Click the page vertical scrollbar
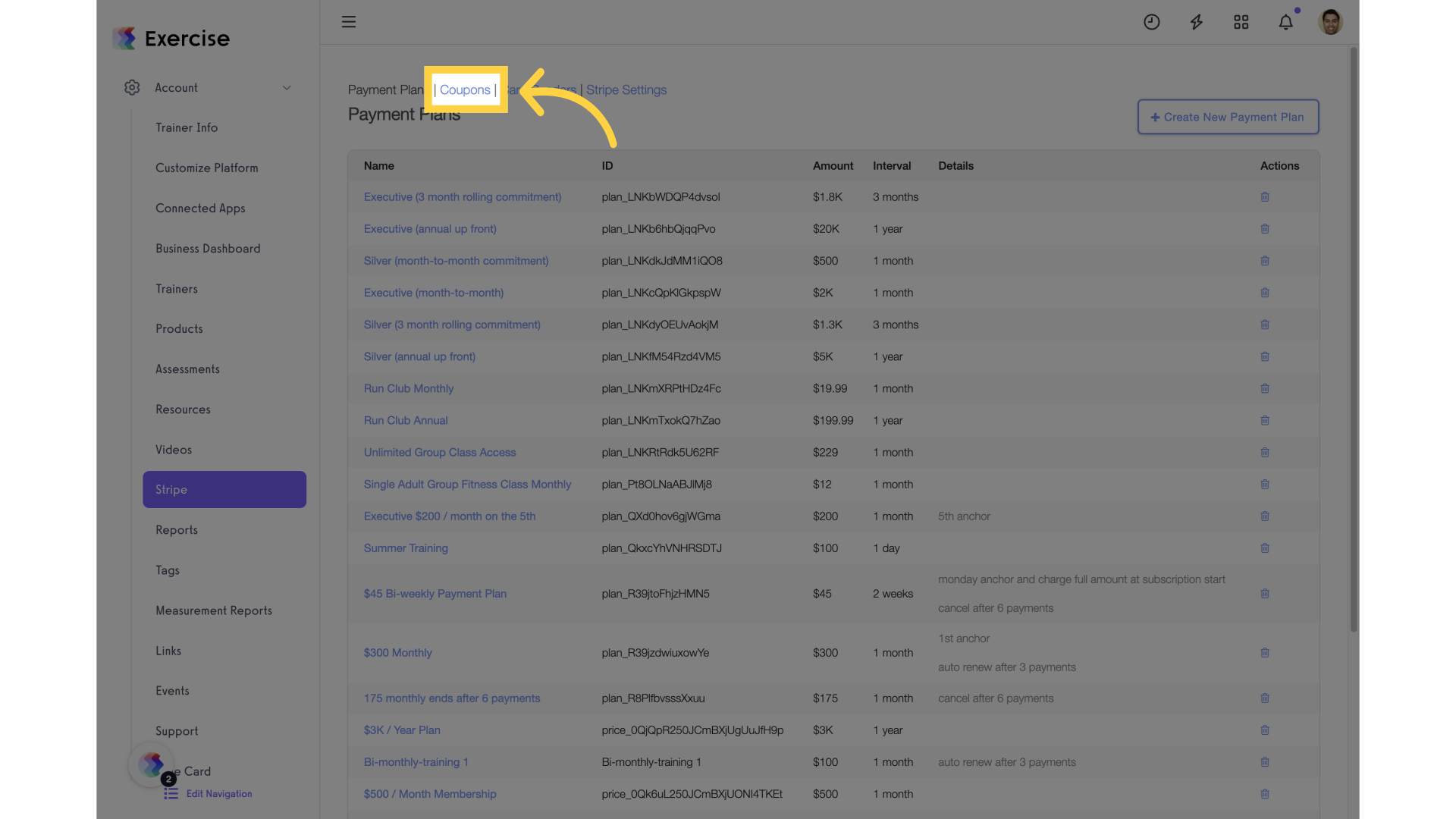1456x819 pixels. click(1354, 340)
